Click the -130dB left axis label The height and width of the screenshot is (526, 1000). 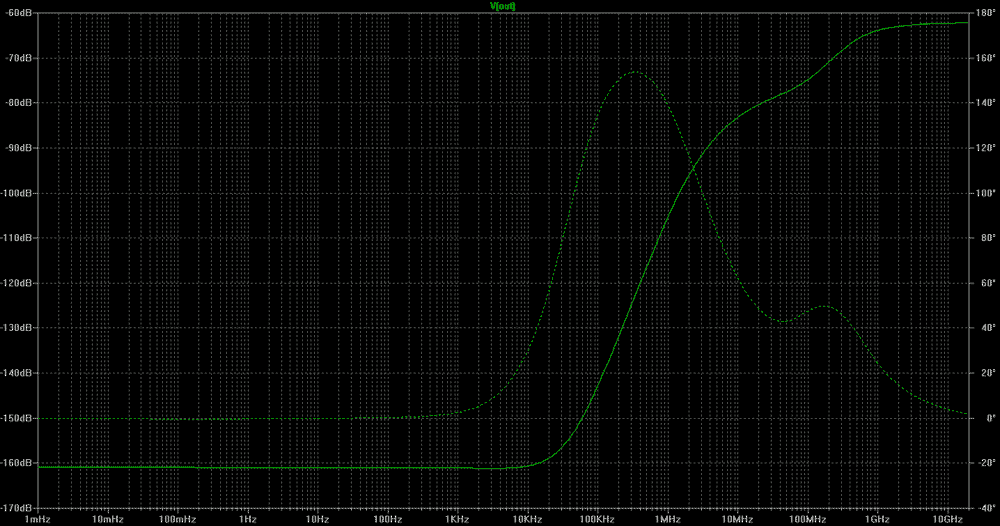point(15,328)
